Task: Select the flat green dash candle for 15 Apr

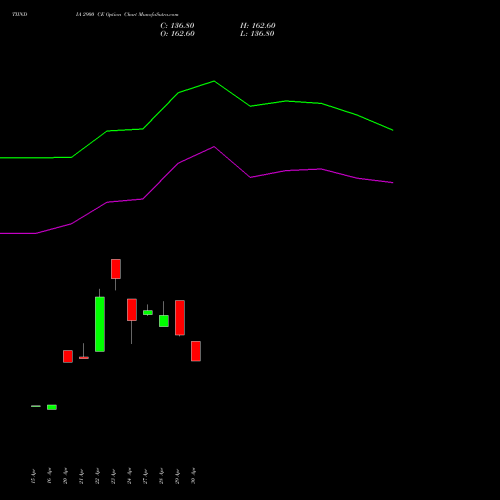Action: (36, 406)
